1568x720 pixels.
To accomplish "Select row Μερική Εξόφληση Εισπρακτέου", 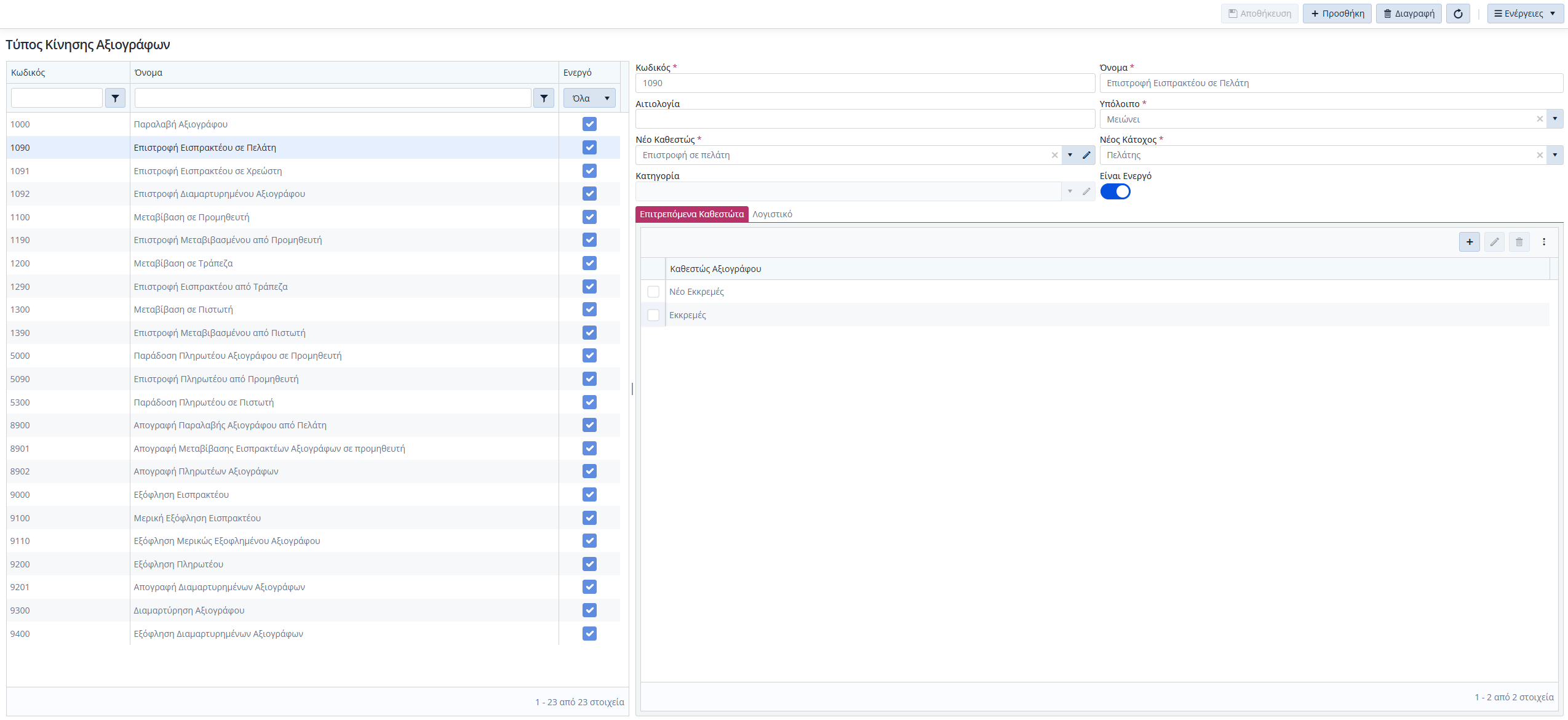I will click(x=313, y=518).
